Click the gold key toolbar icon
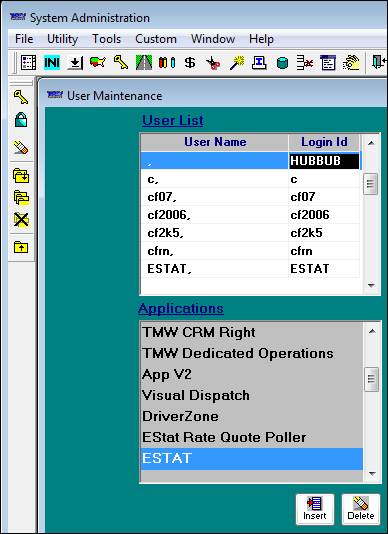388x534 pixels. coord(121,63)
